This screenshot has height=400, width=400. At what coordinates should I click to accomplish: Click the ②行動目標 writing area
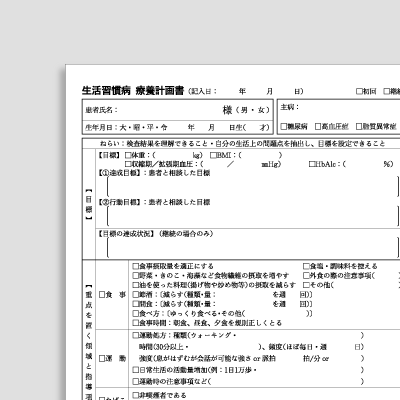pos(253,216)
